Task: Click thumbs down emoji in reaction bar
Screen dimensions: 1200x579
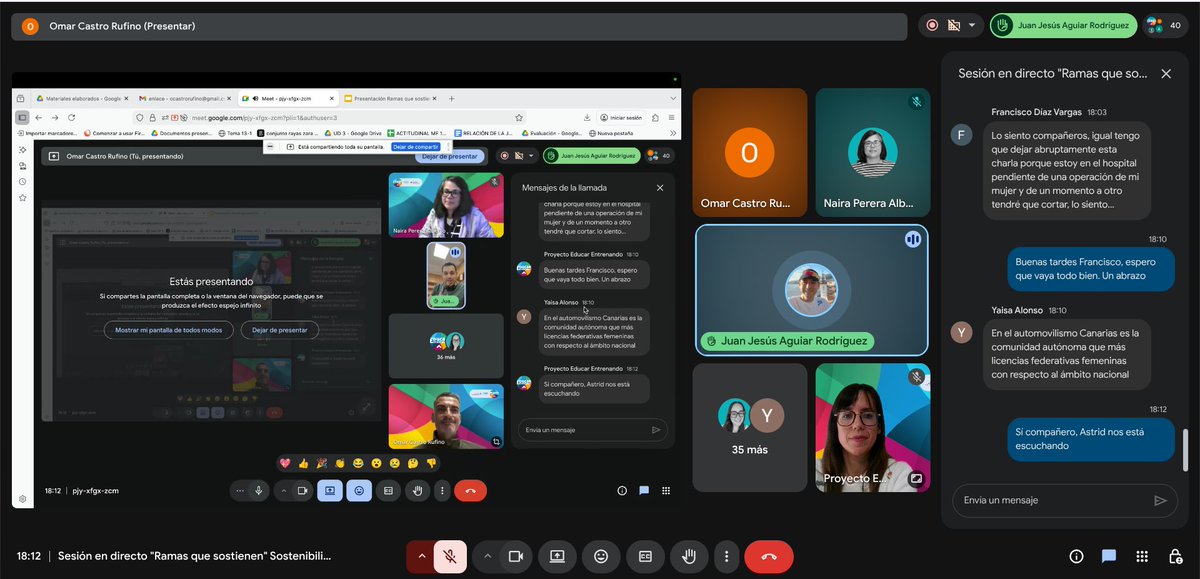Action: coord(431,463)
